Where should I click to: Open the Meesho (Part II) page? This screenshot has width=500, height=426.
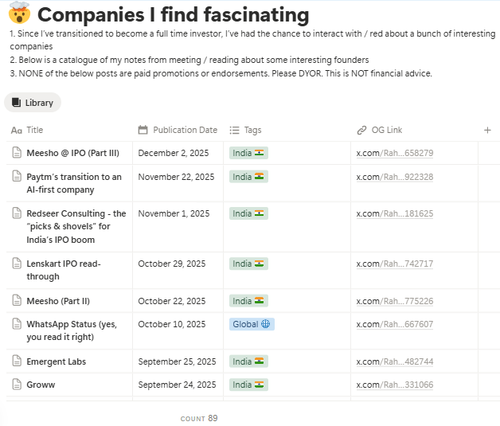click(58, 301)
